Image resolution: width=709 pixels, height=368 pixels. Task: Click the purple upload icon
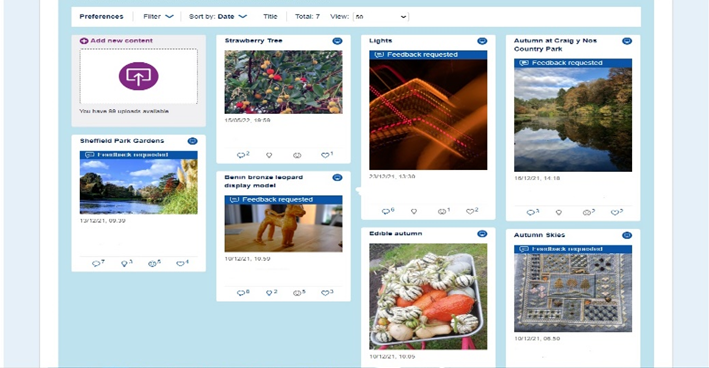pyautogui.click(x=138, y=76)
